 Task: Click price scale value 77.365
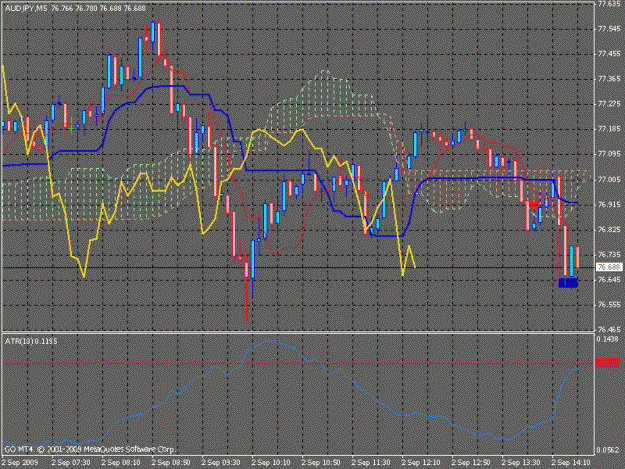click(x=609, y=79)
